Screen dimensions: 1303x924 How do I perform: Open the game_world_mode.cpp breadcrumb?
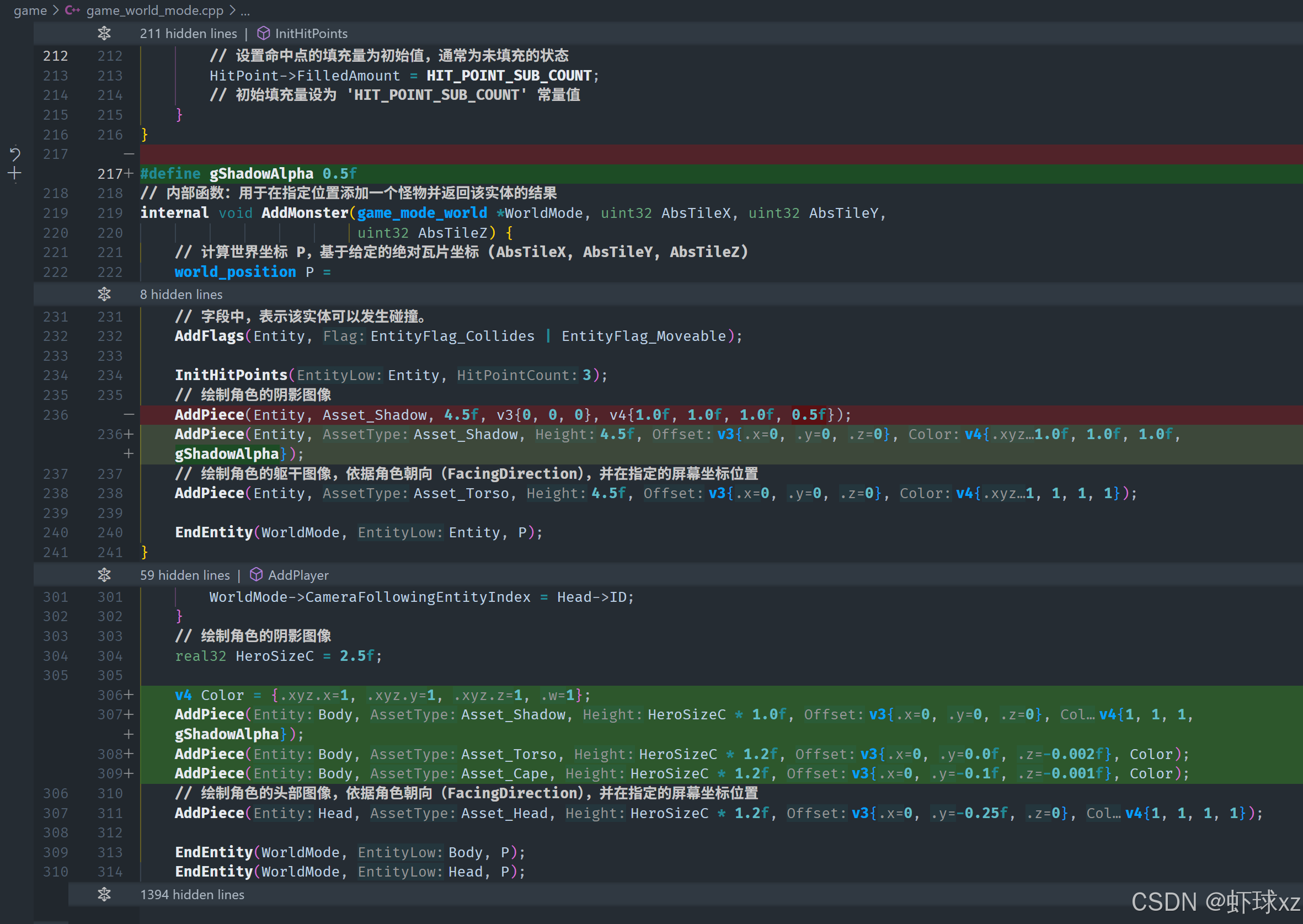(x=155, y=10)
